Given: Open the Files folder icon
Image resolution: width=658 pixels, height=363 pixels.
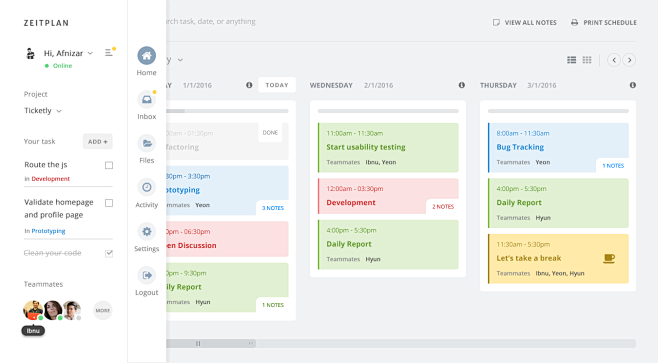Looking at the screenshot, I should 146,144.
